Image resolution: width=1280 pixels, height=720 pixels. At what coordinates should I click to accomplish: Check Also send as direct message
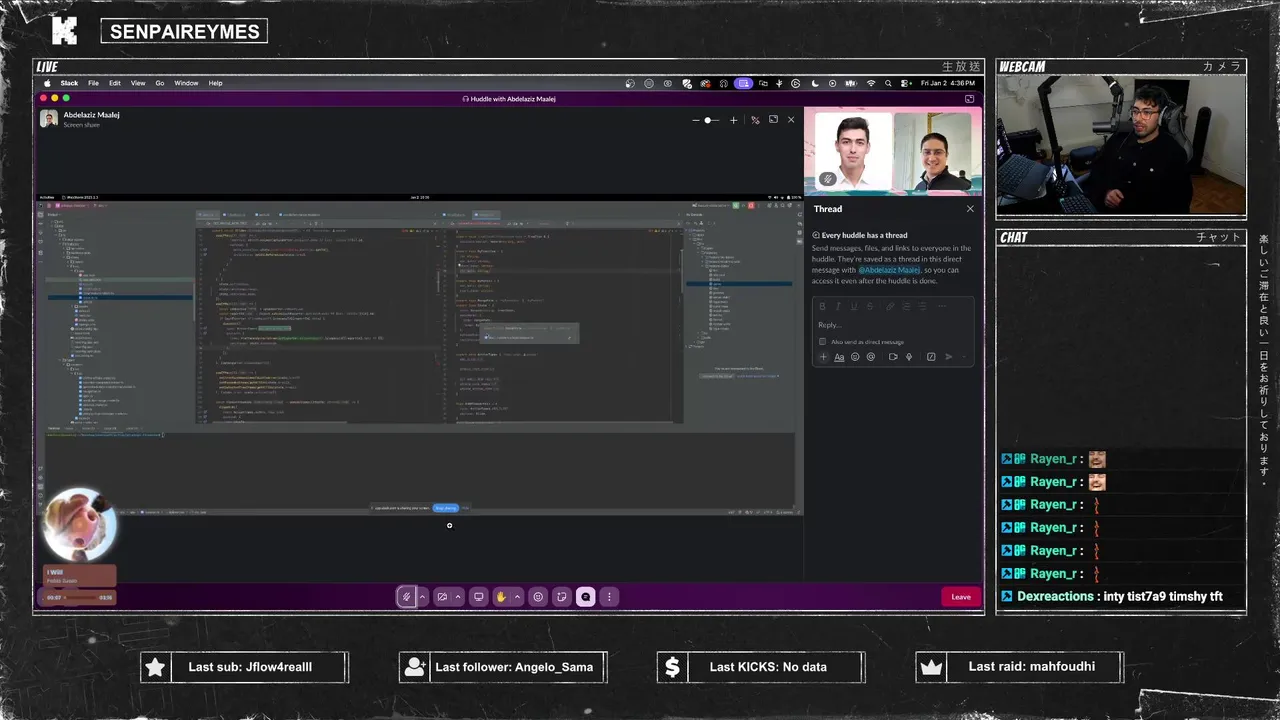(822, 342)
